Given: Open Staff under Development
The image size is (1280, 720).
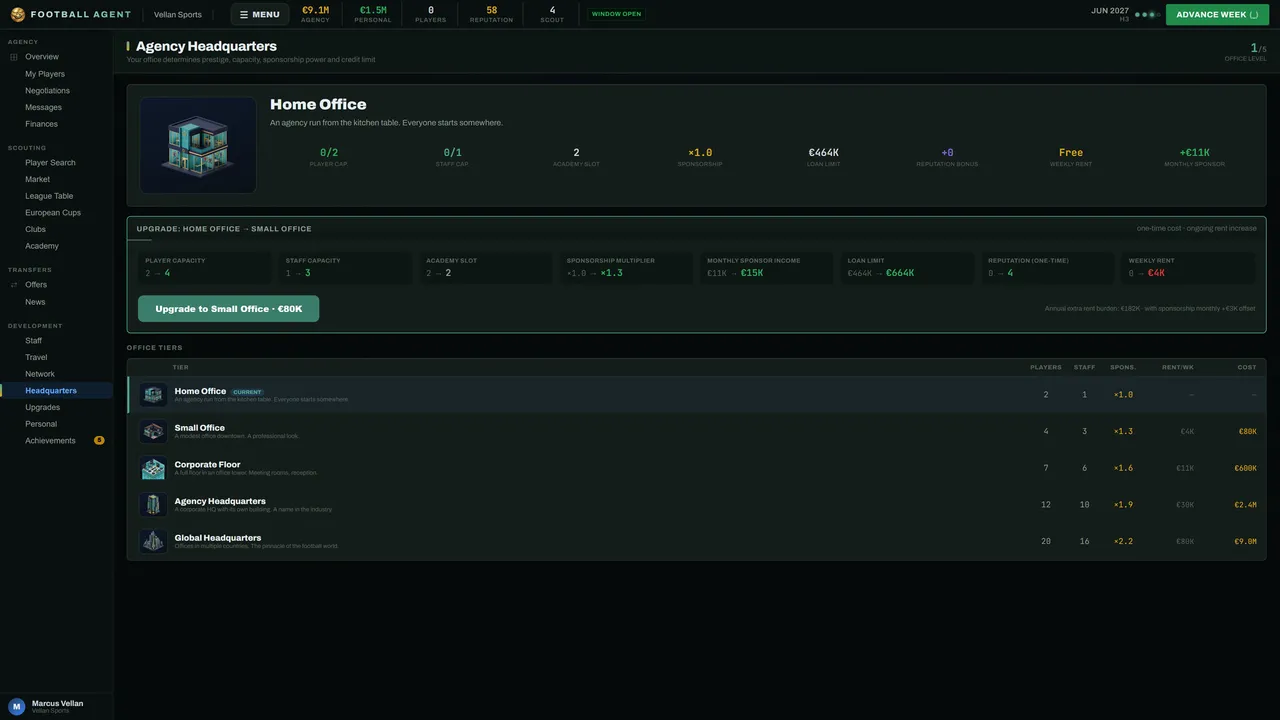Looking at the screenshot, I should [x=33, y=341].
